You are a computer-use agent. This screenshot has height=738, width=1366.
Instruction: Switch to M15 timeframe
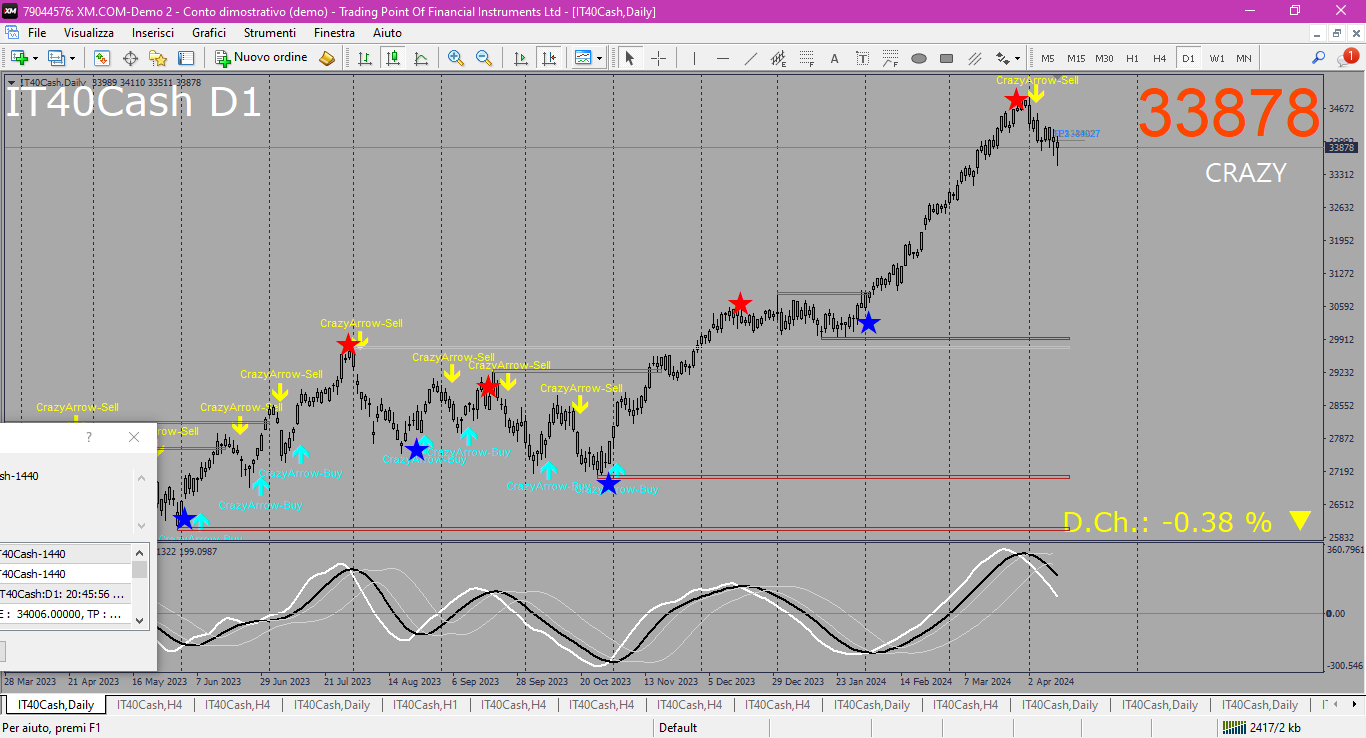pyautogui.click(x=1076, y=58)
